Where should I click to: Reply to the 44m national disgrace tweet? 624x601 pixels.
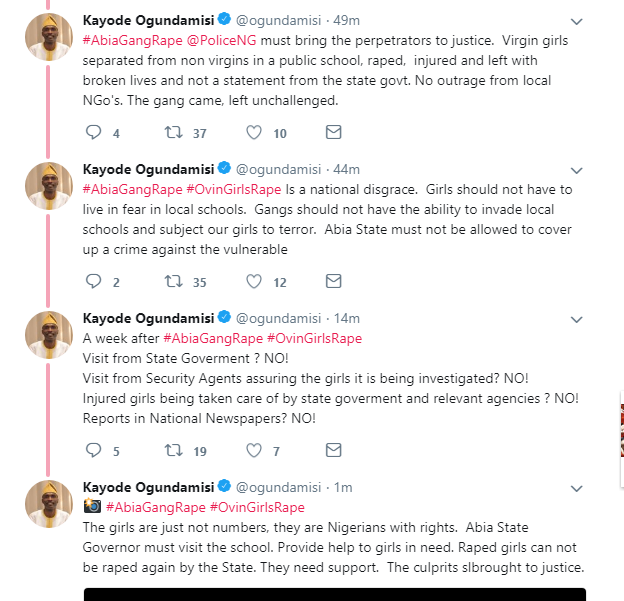click(94, 281)
